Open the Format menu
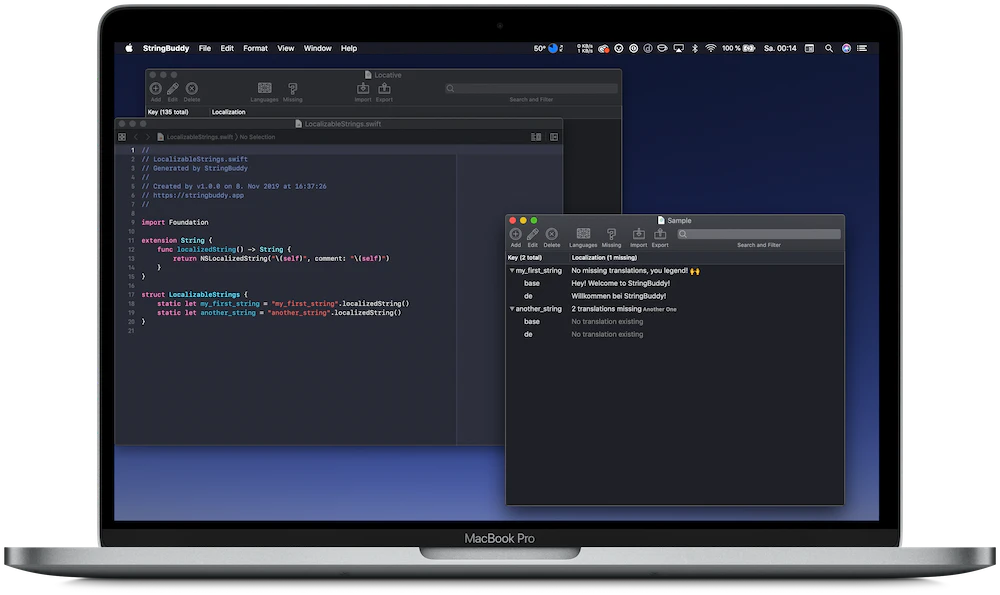Viewport: 1000px width, 595px height. coord(255,48)
